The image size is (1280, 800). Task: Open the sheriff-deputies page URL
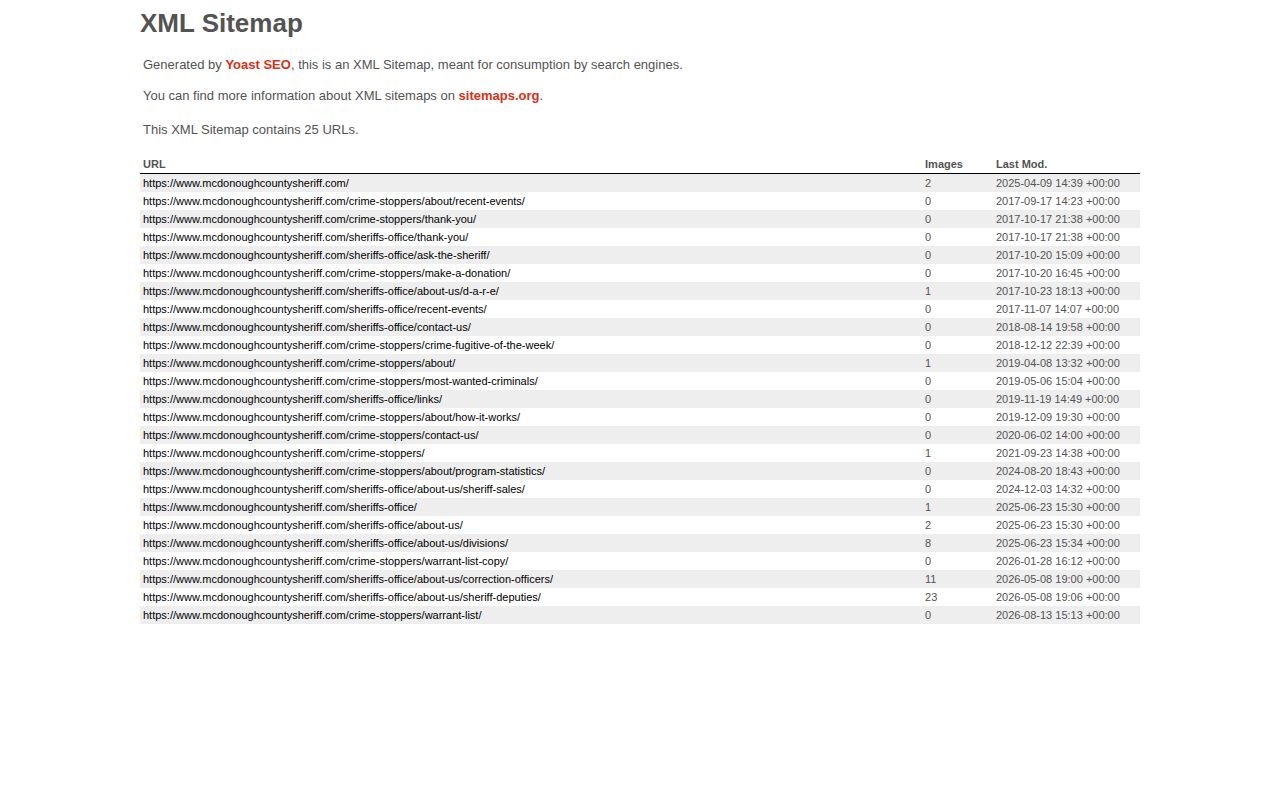tap(342, 597)
